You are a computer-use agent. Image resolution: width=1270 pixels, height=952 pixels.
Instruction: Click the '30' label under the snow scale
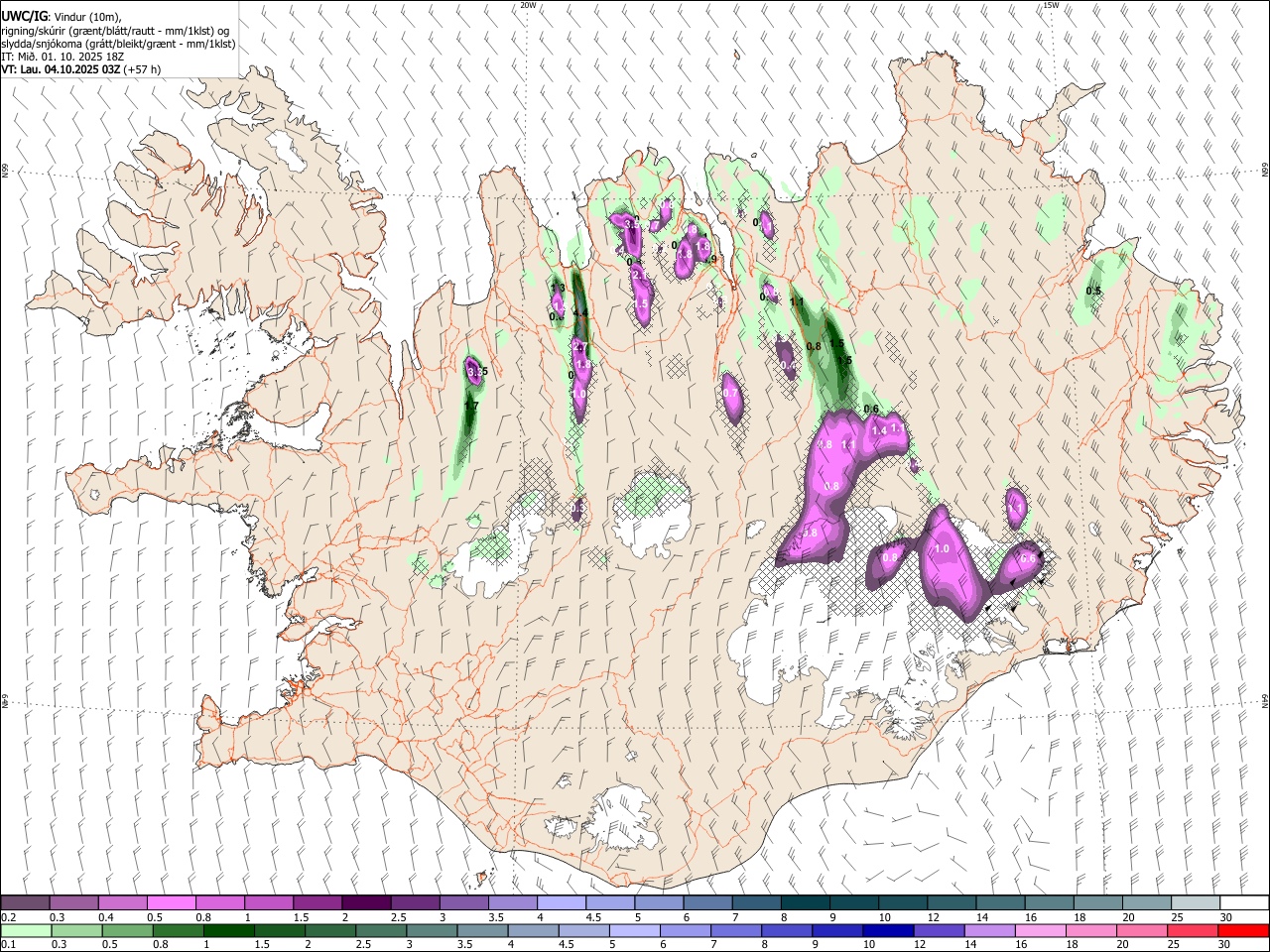(1225, 917)
